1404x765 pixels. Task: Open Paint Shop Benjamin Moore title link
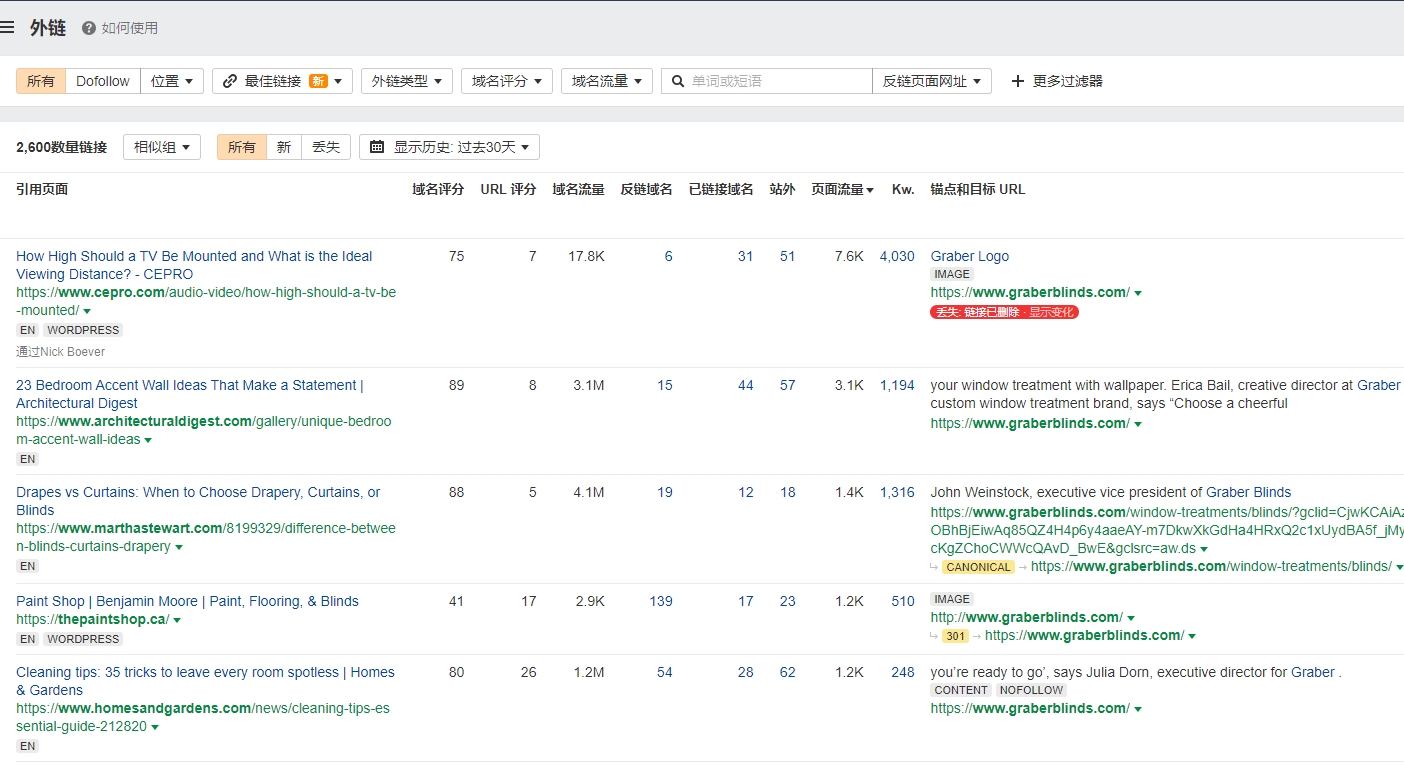coord(187,601)
